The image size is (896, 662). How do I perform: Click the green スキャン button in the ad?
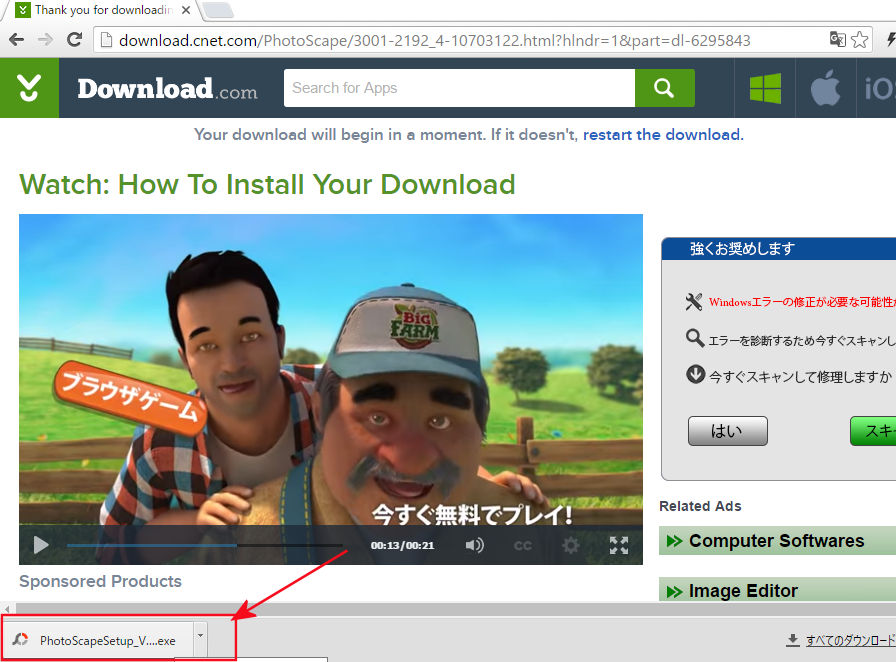pos(873,430)
